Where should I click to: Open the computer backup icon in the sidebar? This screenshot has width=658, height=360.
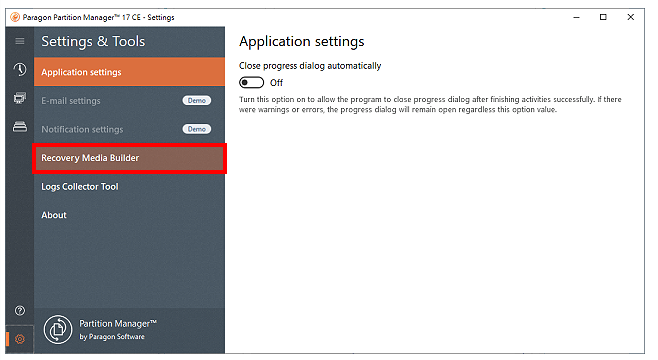[x=20, y=98]
